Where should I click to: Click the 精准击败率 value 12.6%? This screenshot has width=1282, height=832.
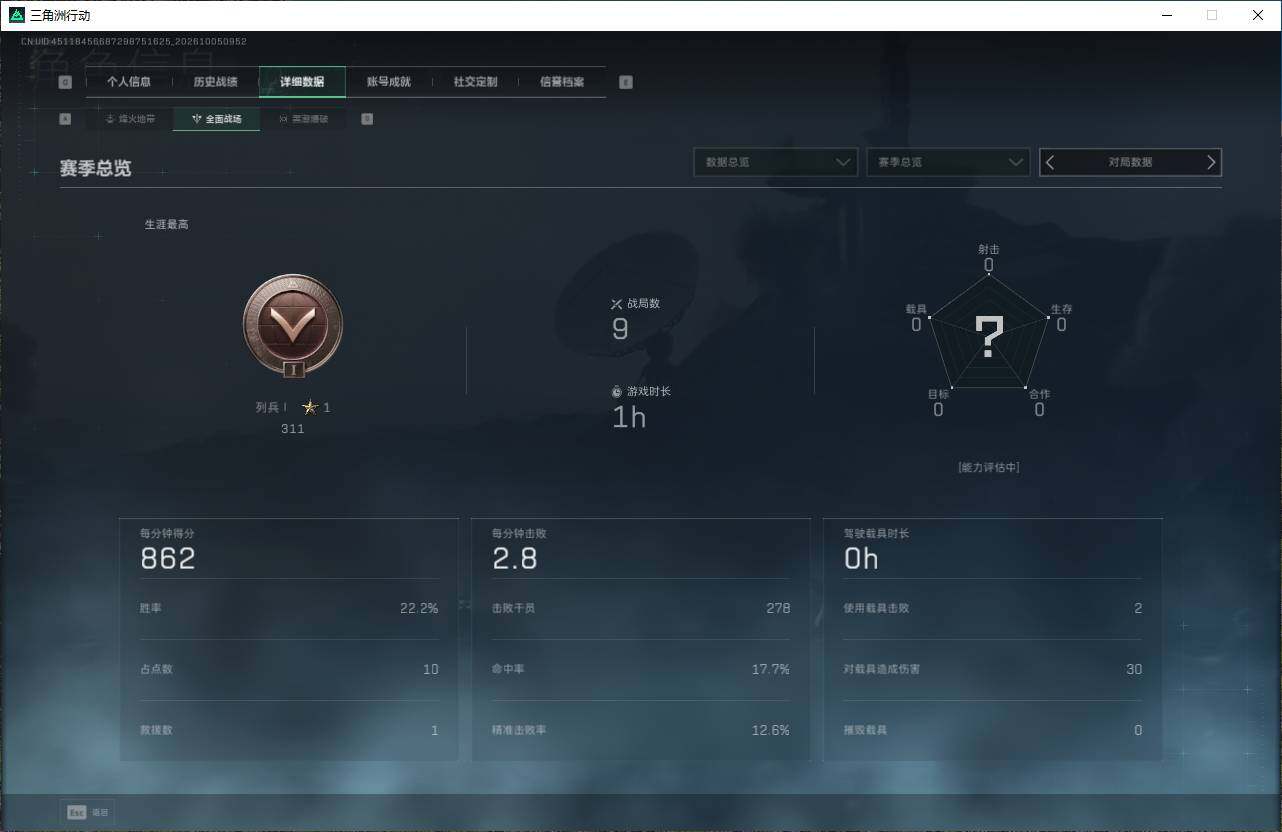pos(771,730)
